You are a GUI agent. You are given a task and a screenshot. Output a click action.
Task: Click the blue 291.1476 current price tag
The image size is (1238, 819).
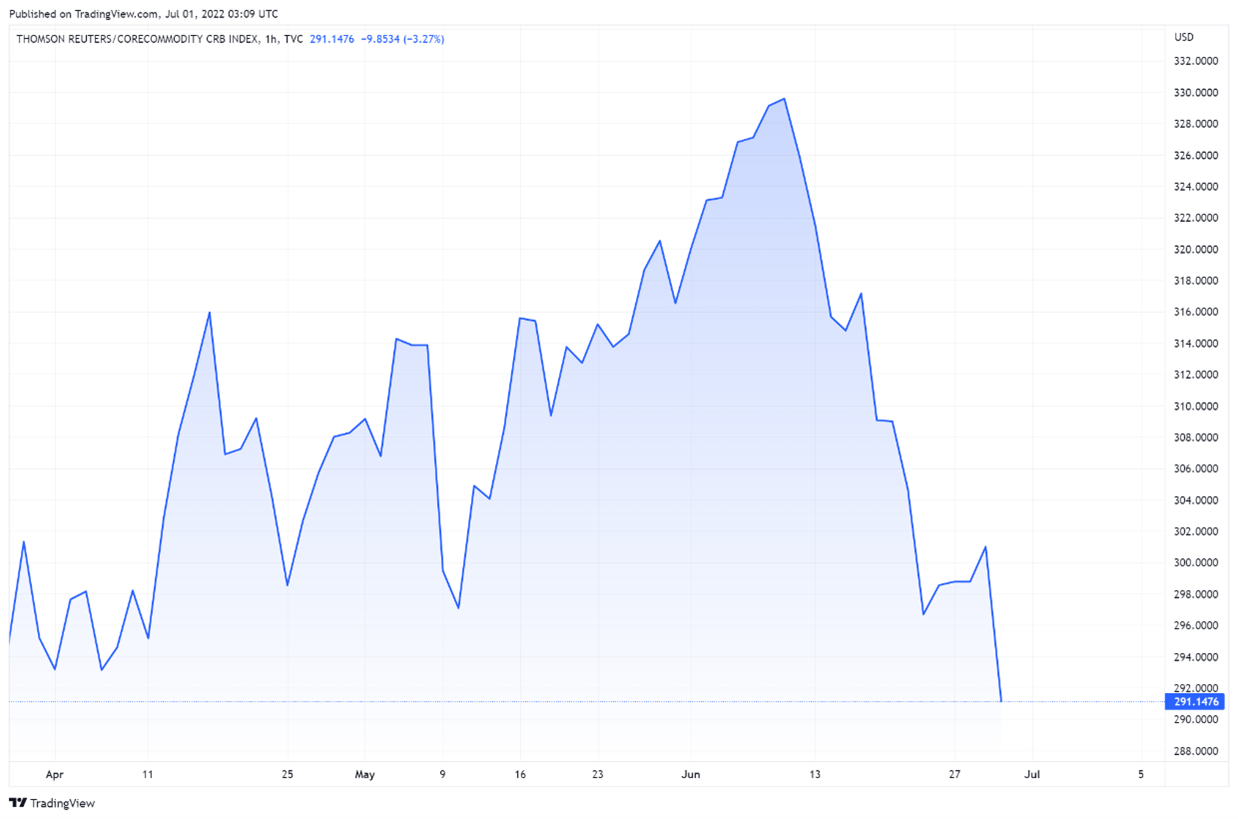click(x=1194, y=702)
